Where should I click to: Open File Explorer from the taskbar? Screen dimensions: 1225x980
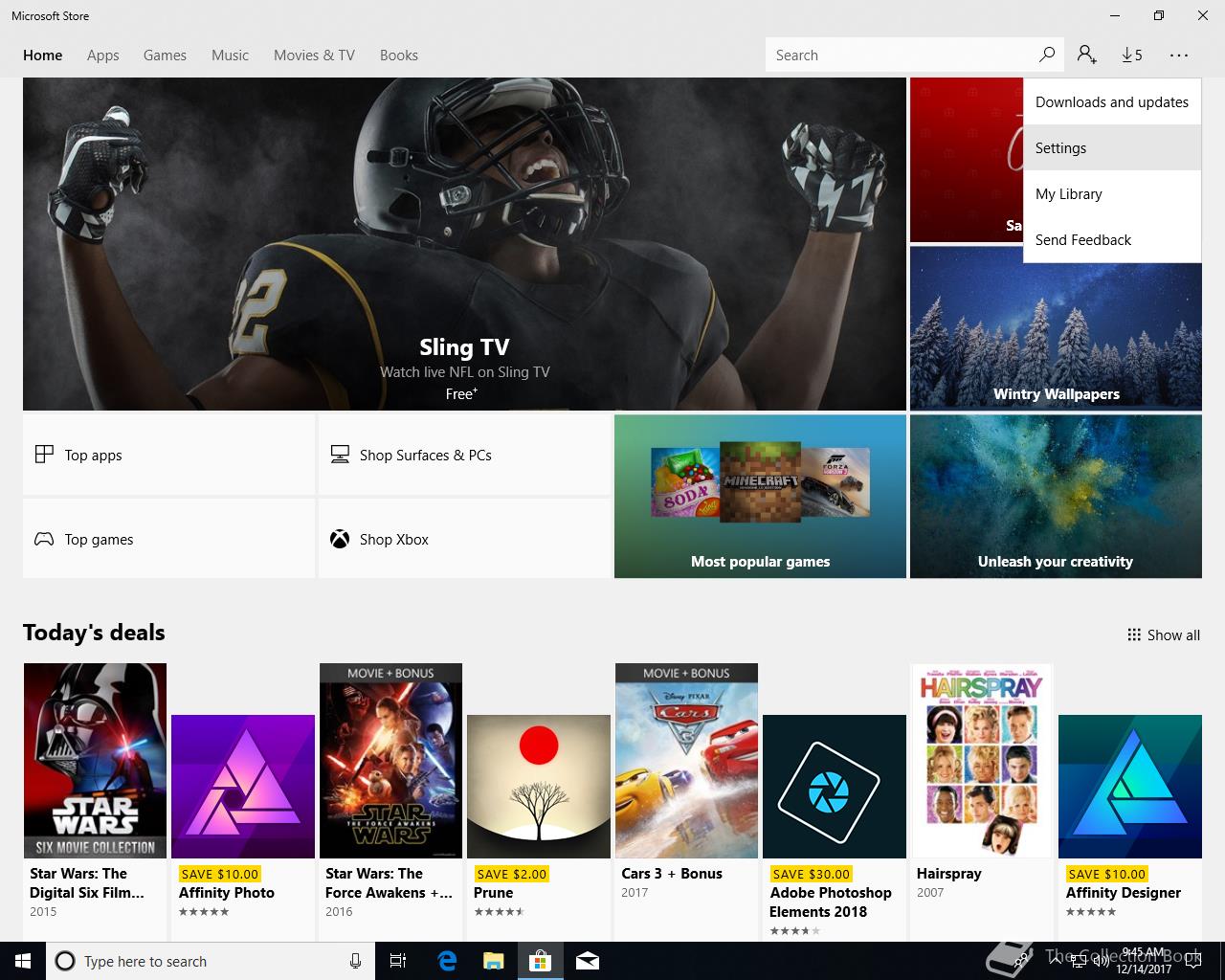pyautogui.click(x=493, y=961)
